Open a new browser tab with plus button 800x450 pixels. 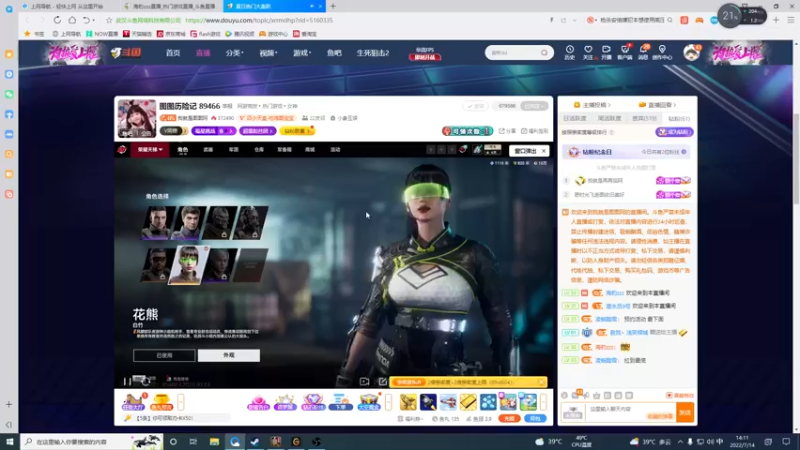(x=333, y=6)
